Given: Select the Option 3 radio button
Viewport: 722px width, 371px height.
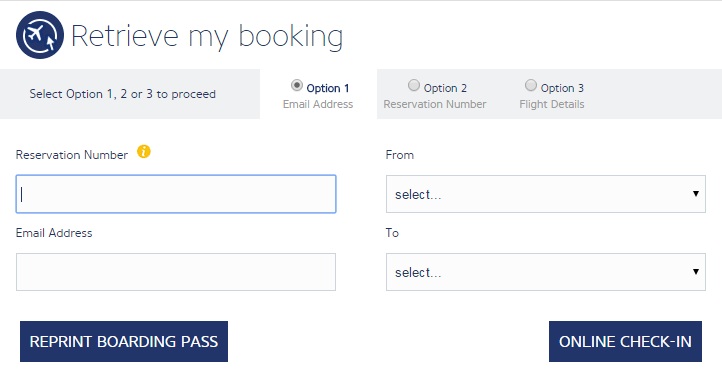Looking at the screenshot, I should (x=531, y=85).
